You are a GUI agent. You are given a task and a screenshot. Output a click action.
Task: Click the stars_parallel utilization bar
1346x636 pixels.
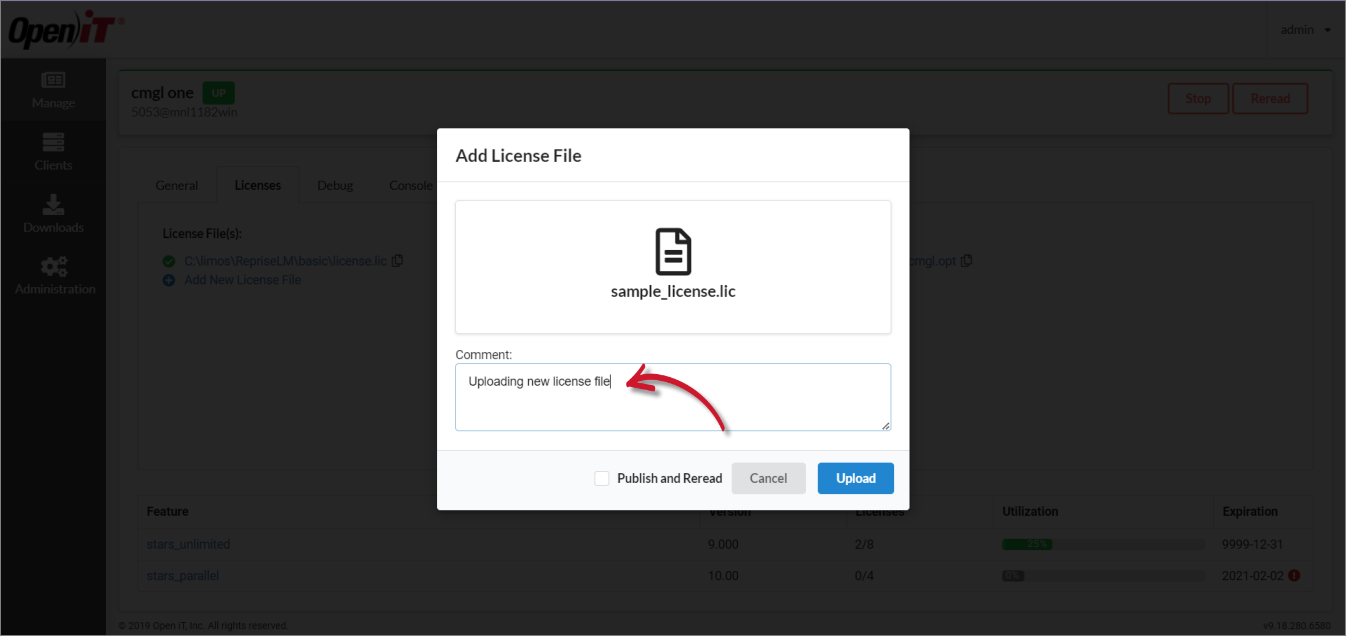click(x=1103, y=575)
